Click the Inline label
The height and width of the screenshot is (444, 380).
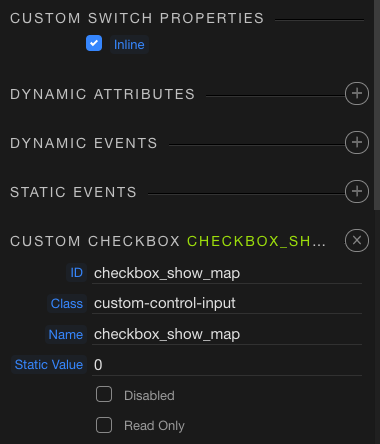pyautogui.click(x=129, y=44)
